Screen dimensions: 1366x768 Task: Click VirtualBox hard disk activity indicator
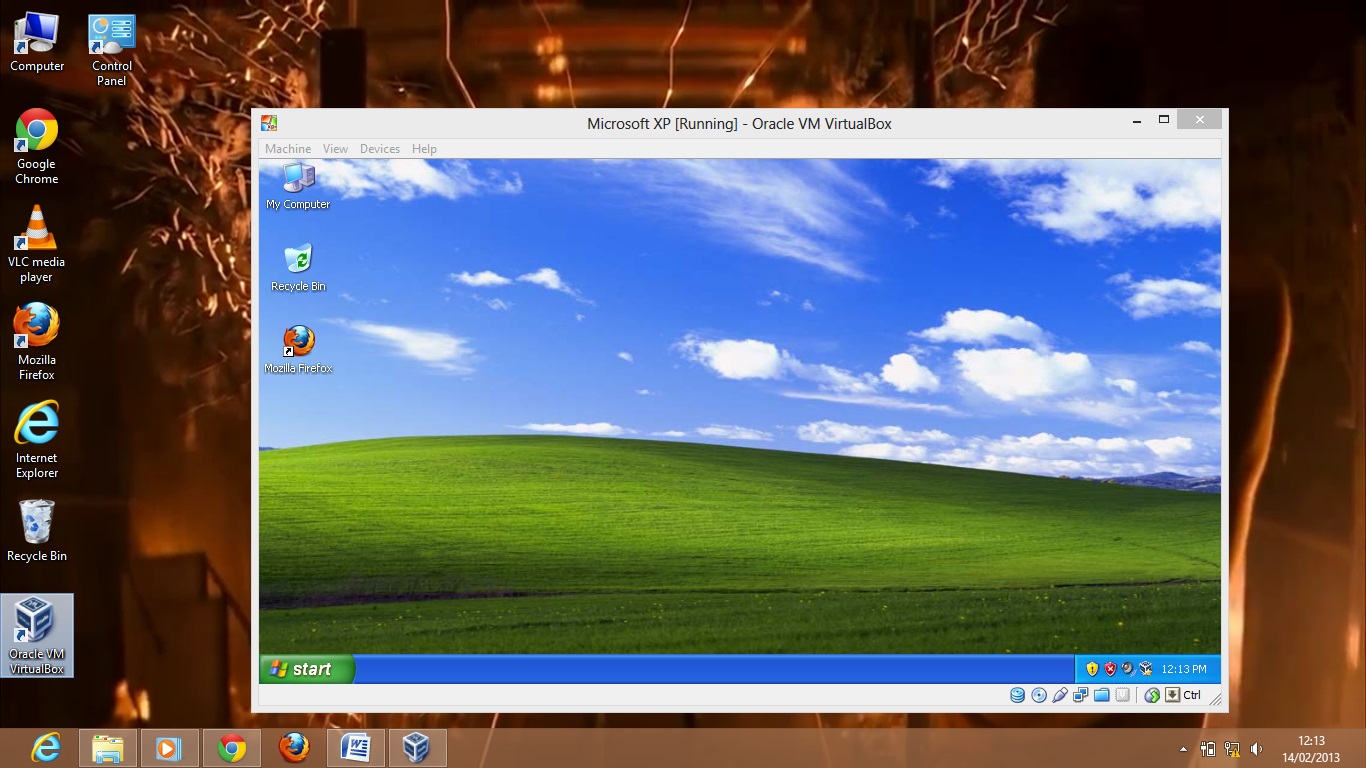point(1018,695)
